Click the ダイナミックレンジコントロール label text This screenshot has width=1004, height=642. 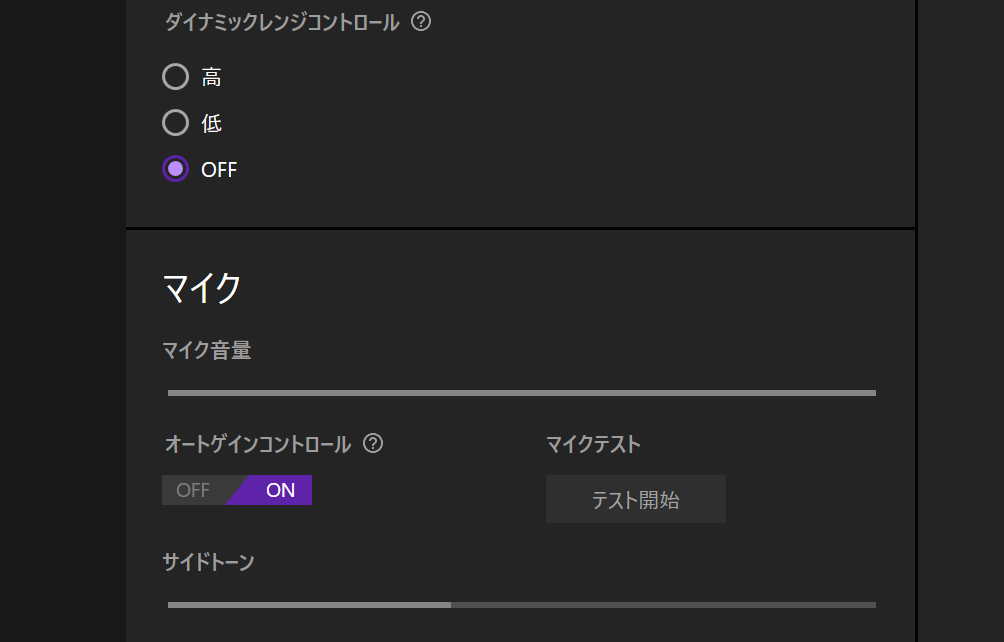(282, 22)
